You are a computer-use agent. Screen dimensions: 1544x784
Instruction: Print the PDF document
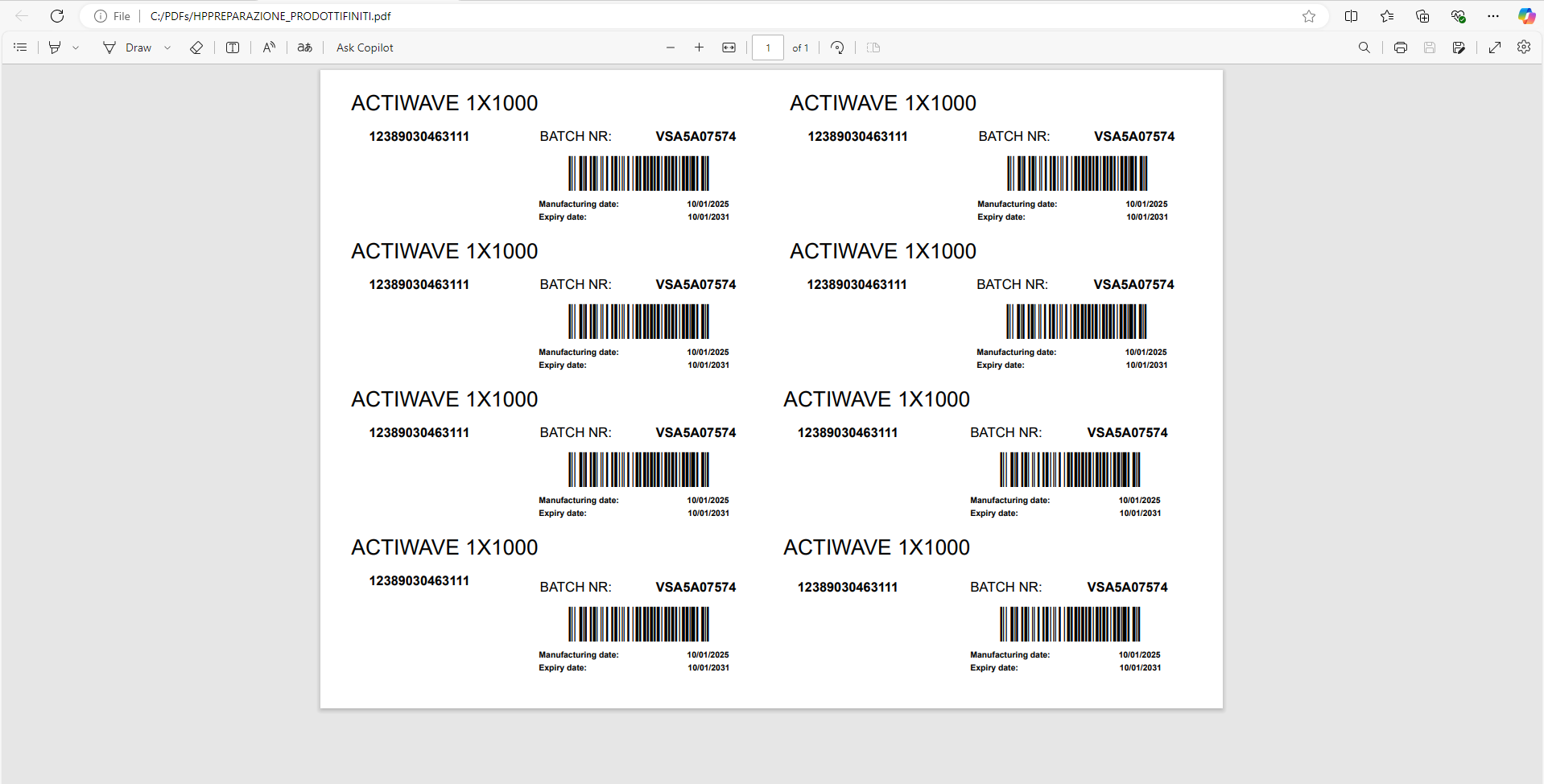pyautogui.click(x=1401, y=47)
